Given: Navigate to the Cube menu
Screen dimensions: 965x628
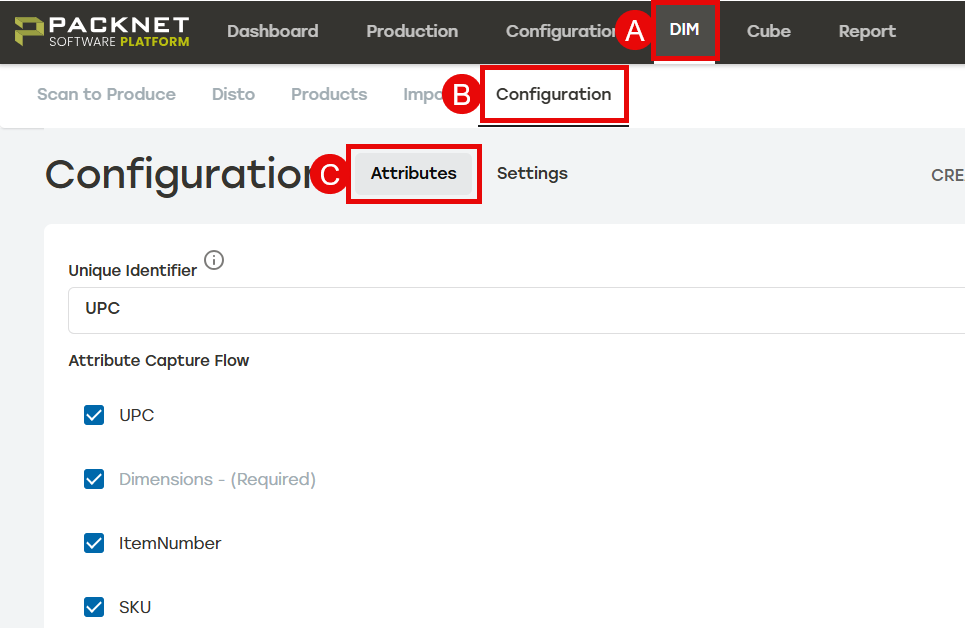Looking at the screenshot, I should (x=767, y=31).
